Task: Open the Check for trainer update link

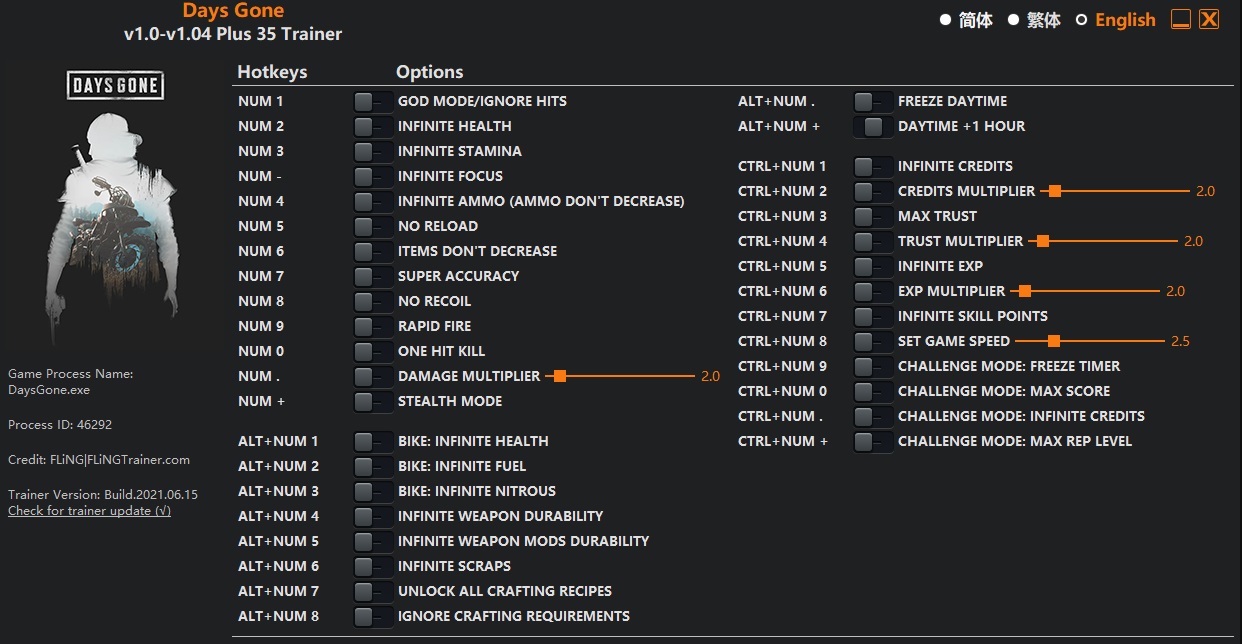Action: [89, 511]
